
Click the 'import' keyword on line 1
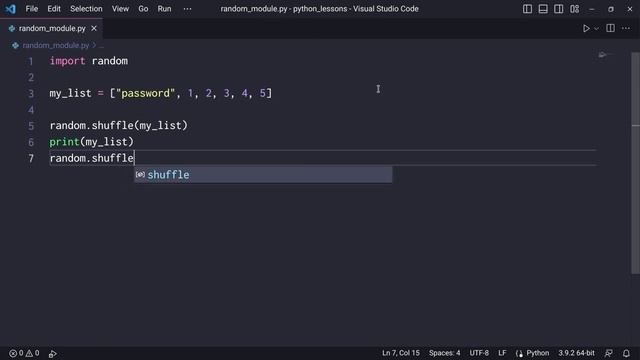[67, 61]
